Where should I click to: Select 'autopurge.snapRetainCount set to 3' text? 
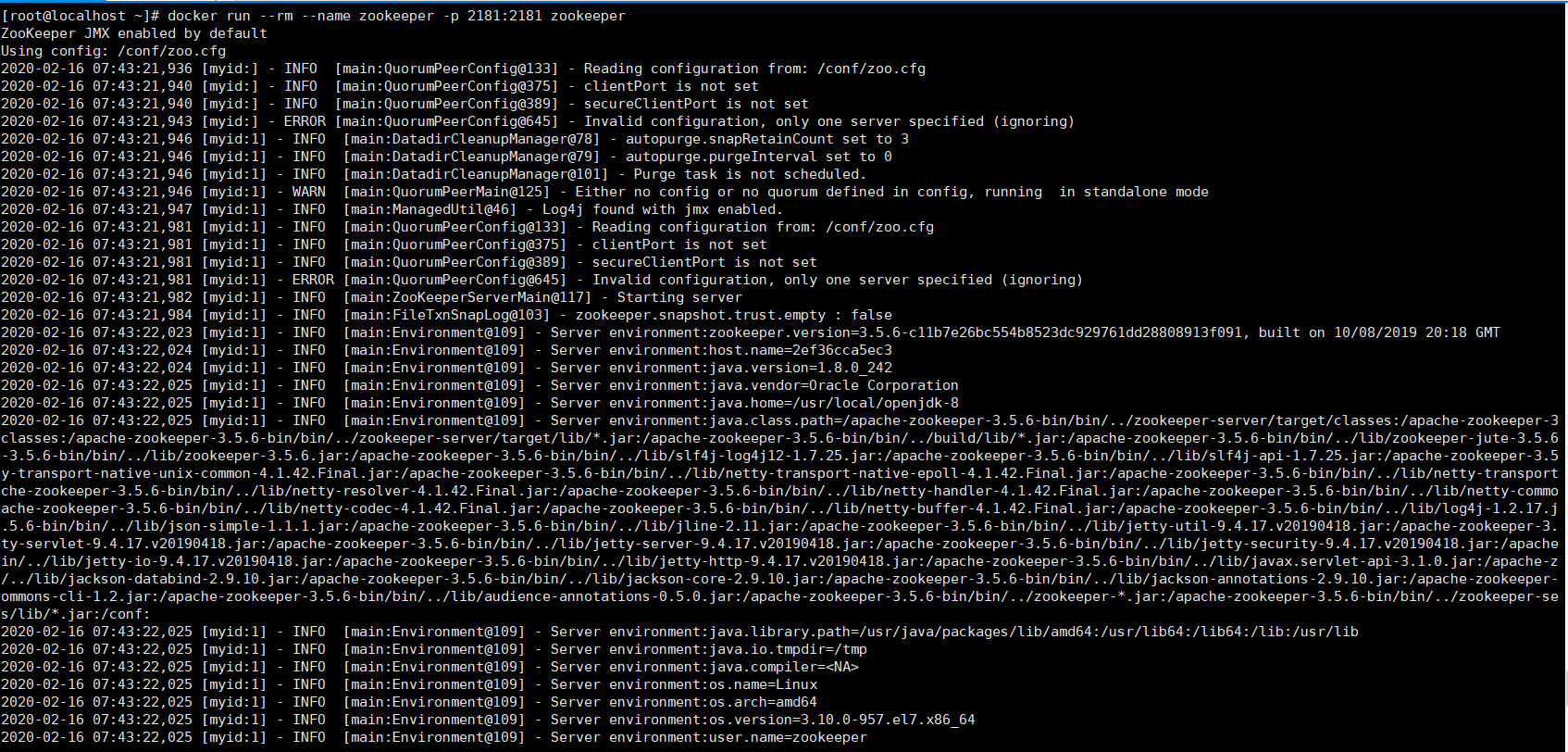(x=767, y=139)
